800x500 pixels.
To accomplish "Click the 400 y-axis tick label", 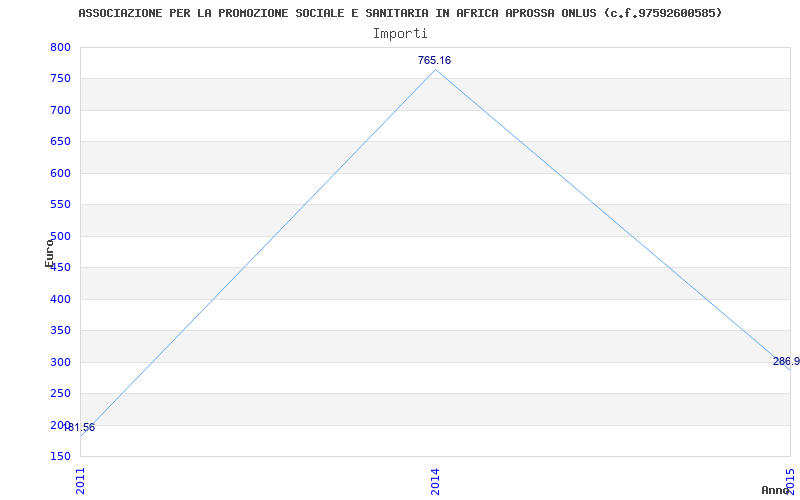I will pos(60,299).
